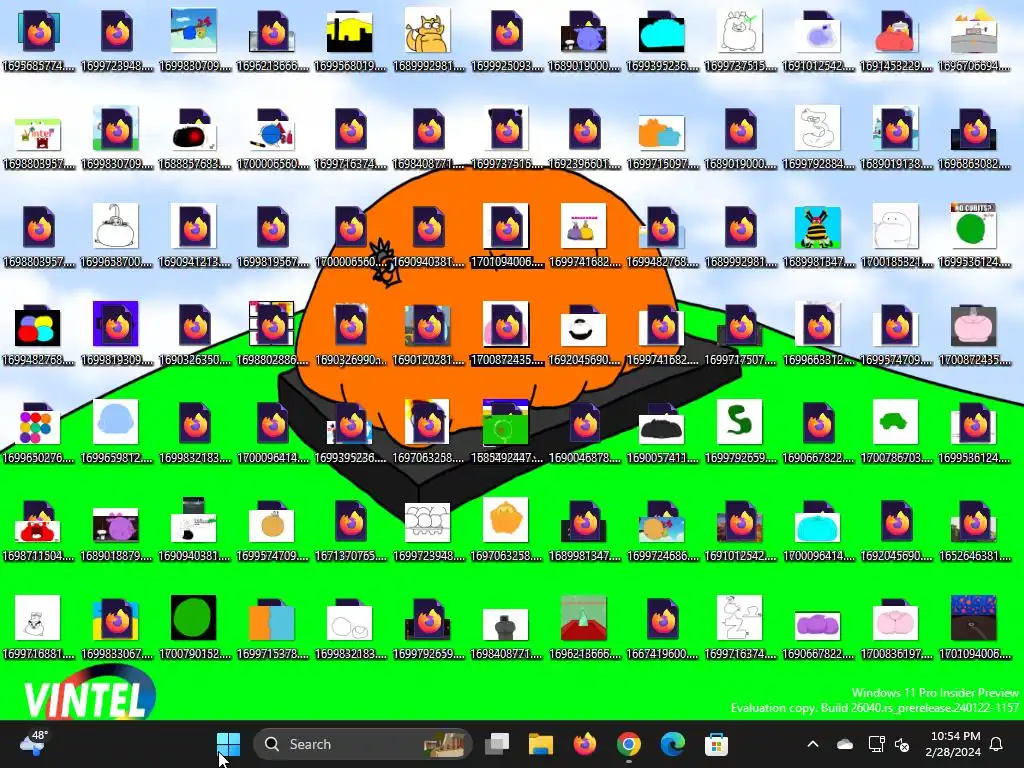
Task: Open the file labeled 1652646381
Action: [x=974, y=530]
